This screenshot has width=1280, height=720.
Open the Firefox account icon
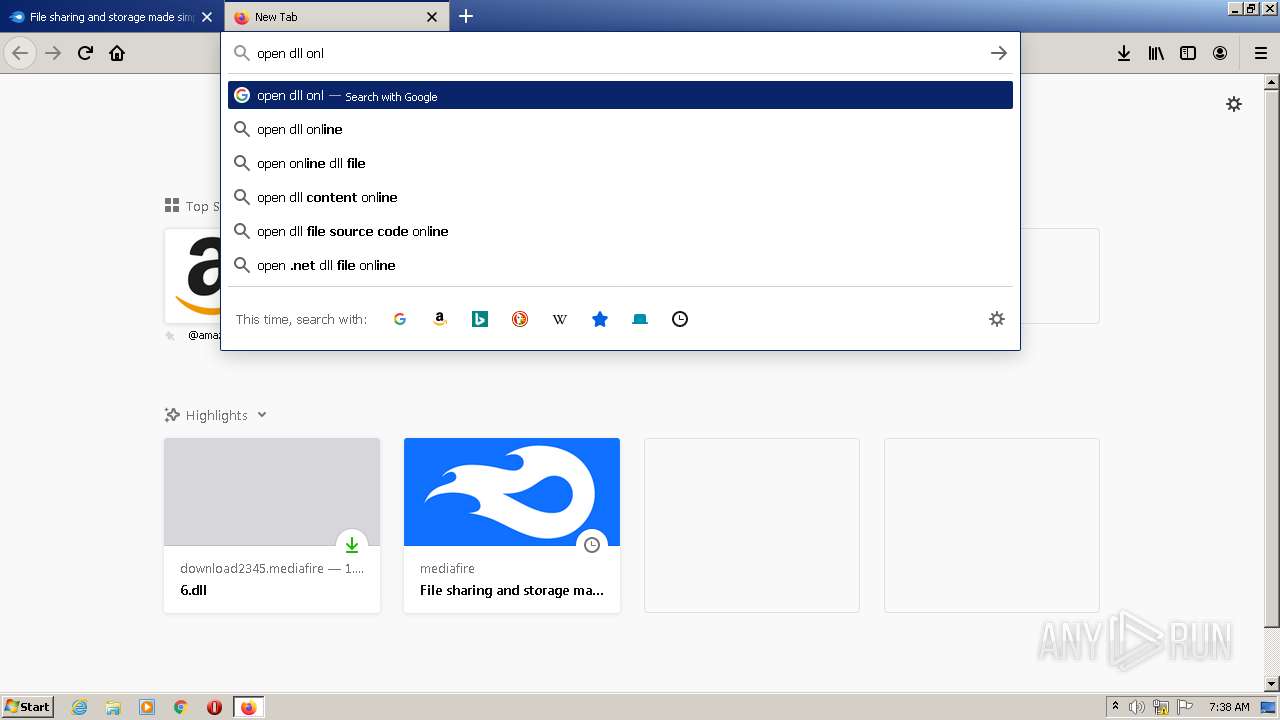[1220, 53]
